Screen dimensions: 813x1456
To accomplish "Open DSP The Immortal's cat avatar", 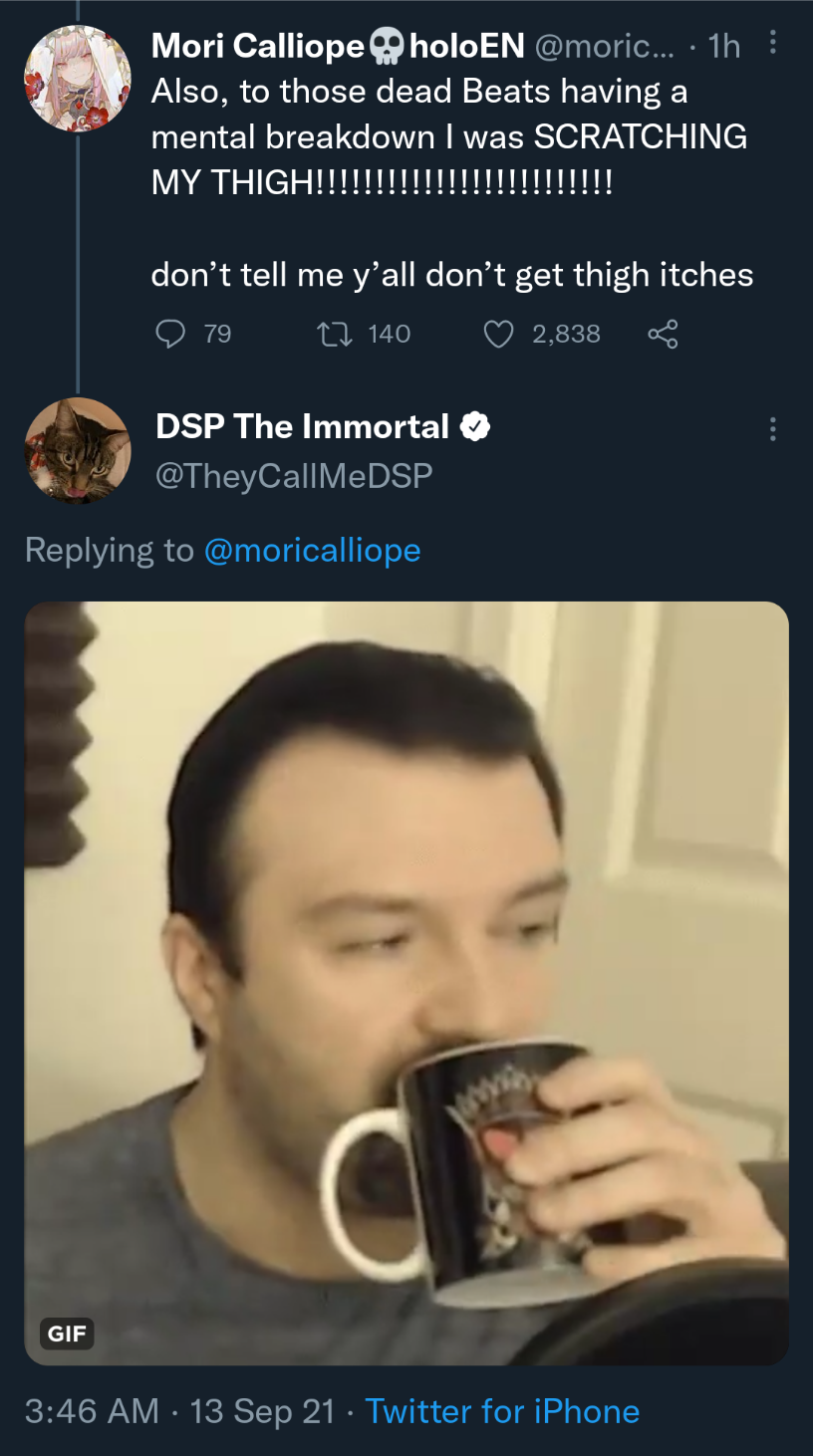I will 78,450.
